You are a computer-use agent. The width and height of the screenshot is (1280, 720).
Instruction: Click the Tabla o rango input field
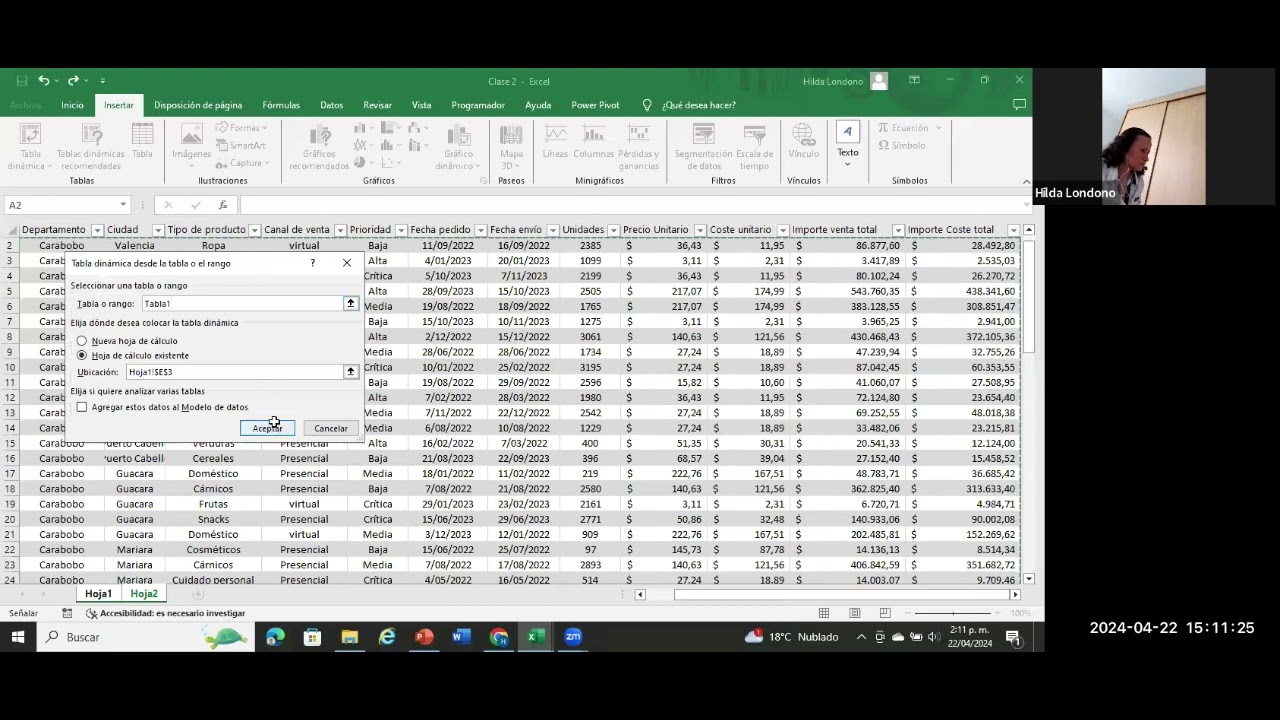[x=242, y=303]
